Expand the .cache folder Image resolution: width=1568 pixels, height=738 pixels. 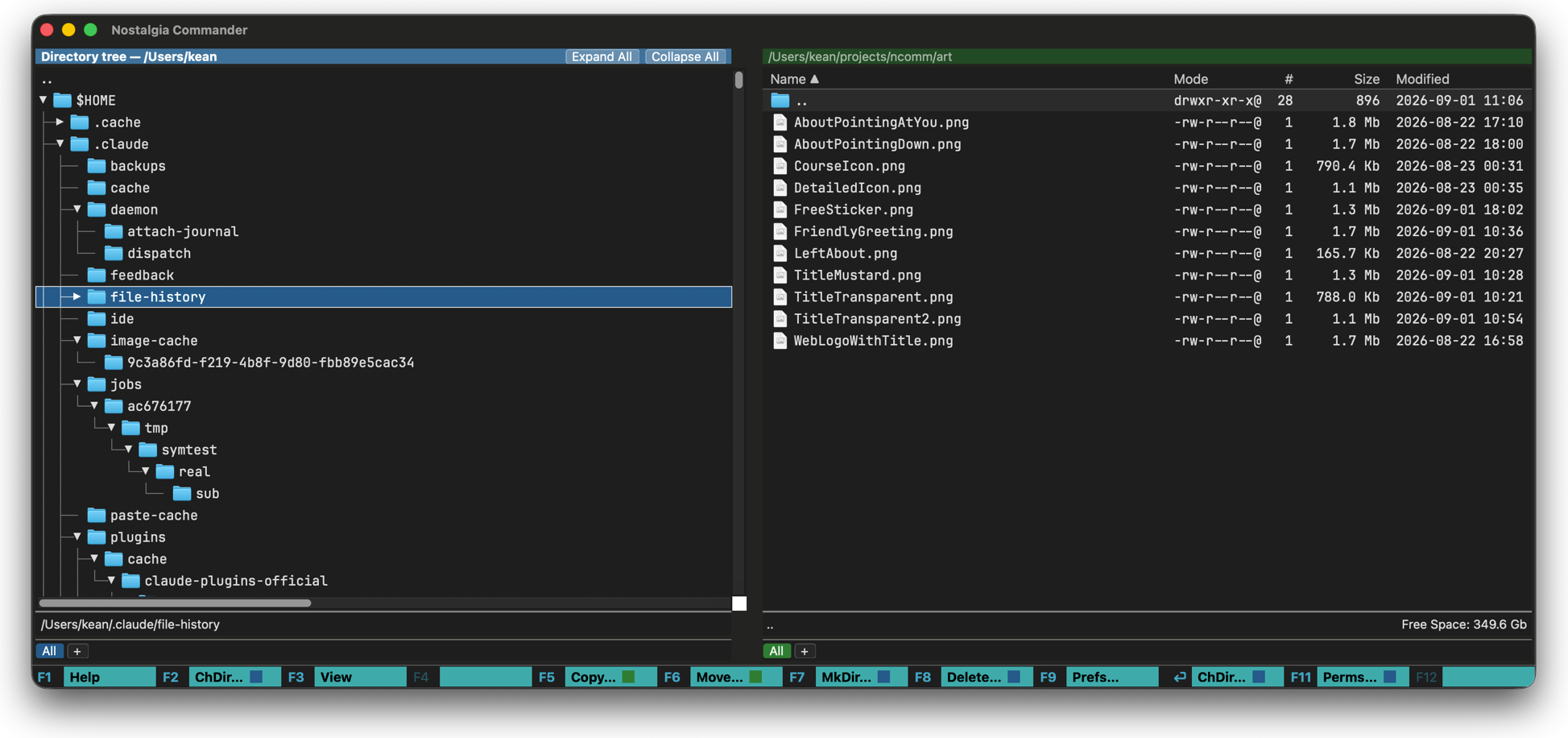coord(60,122)
